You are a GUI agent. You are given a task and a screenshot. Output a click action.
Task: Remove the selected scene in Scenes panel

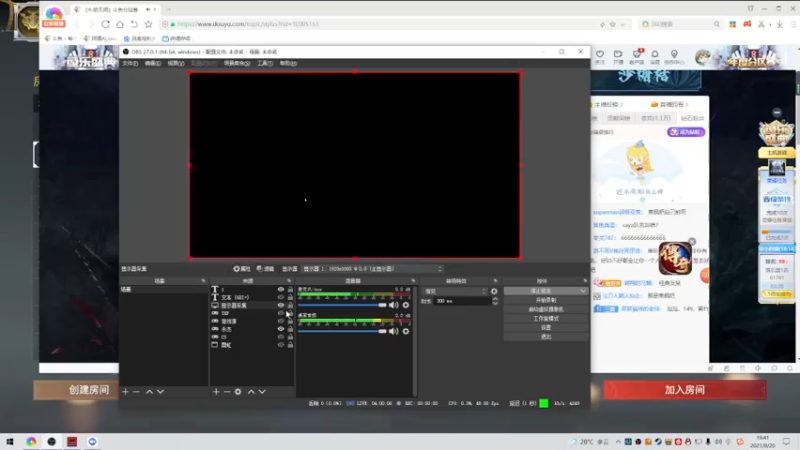(x=136, y=392)
